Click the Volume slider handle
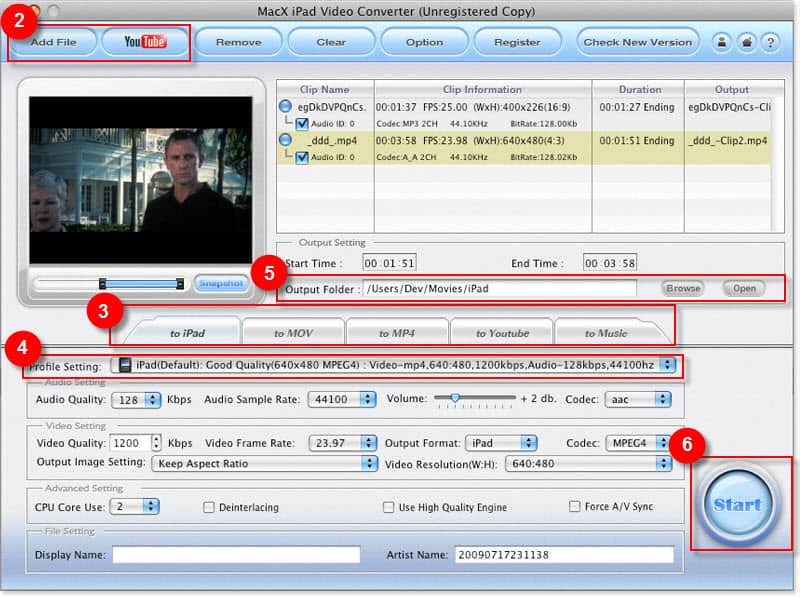The image size is (800, 597). click(x=455, y=397)
